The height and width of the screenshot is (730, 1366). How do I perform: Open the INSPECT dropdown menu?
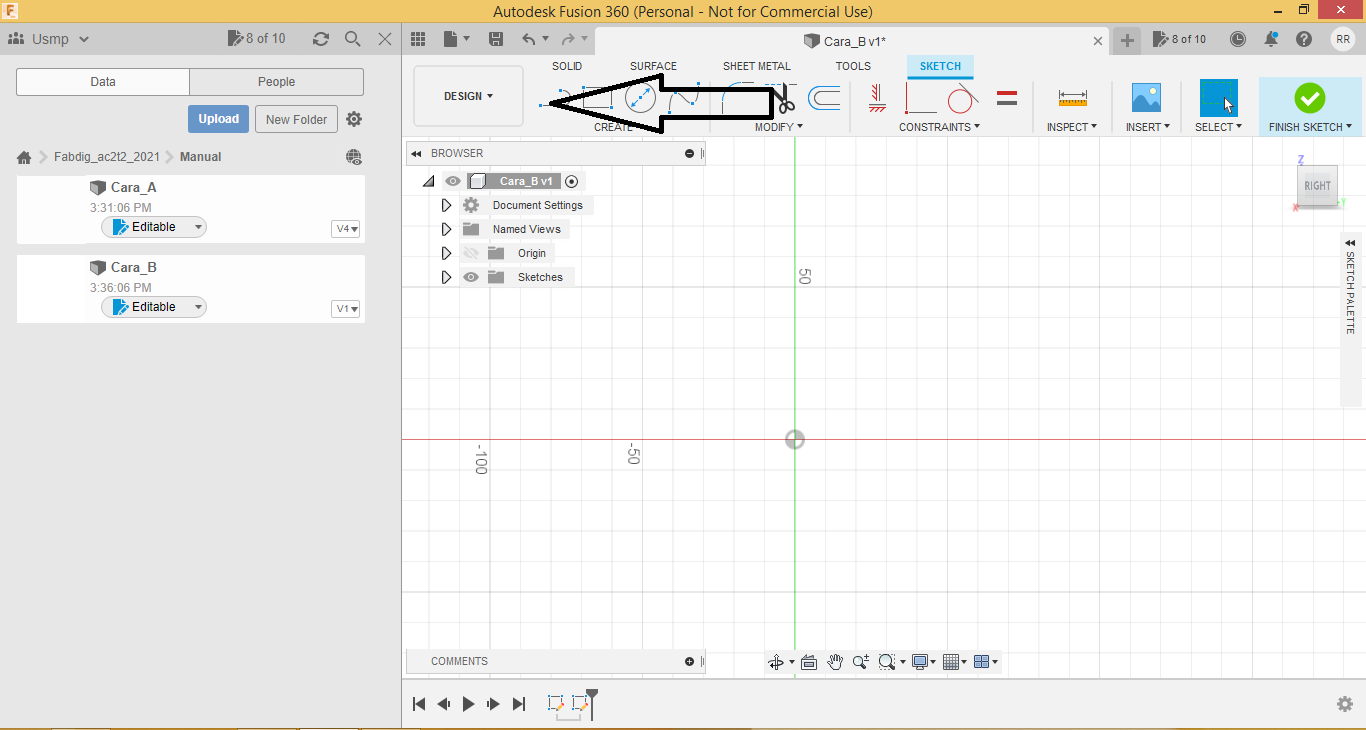[x=1072, y=127]
